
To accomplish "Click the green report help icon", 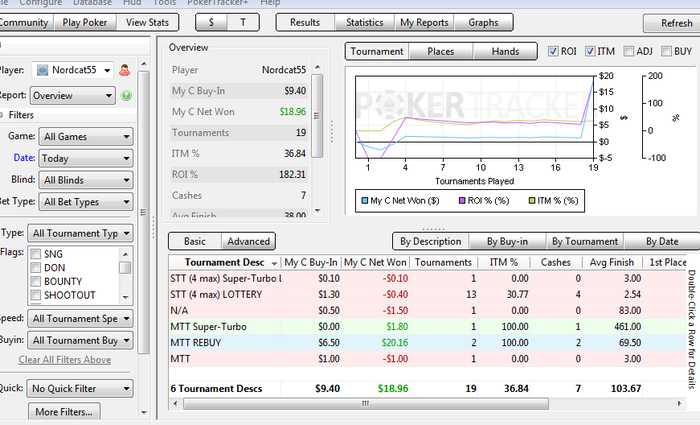I will coord(126,96).
